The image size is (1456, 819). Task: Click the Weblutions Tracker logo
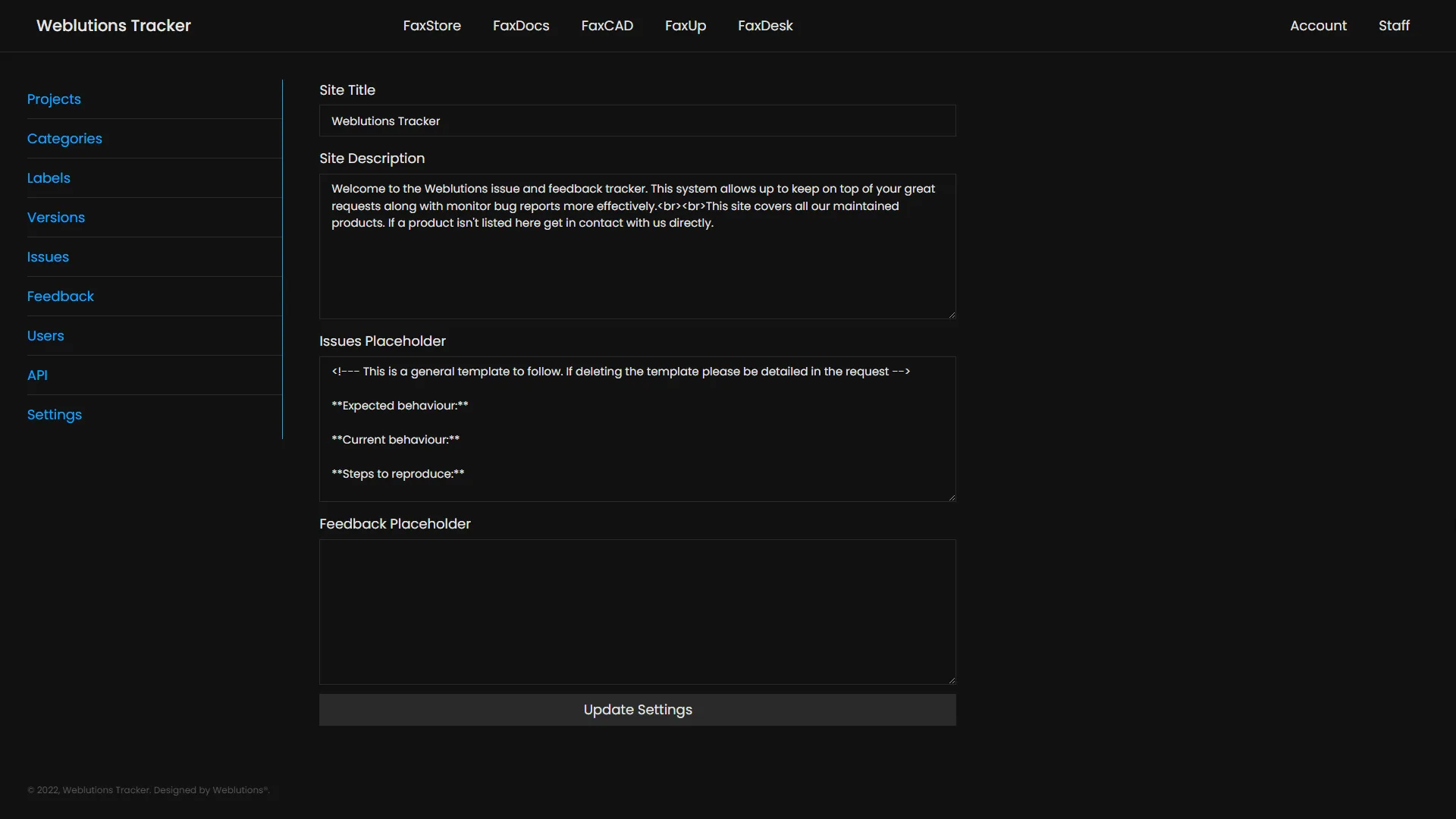(112, 25)
